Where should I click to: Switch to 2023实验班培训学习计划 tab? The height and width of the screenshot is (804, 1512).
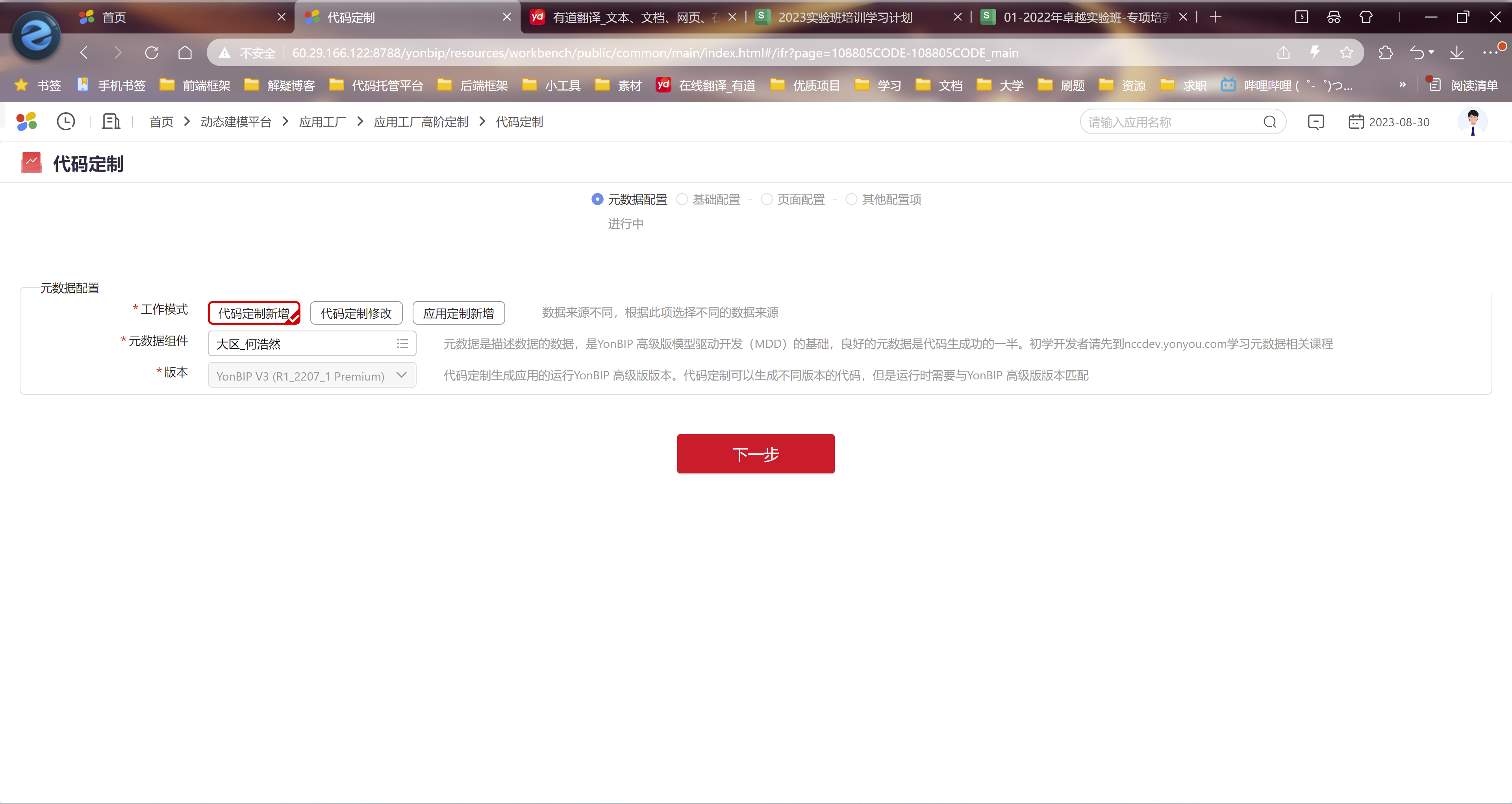845,17
